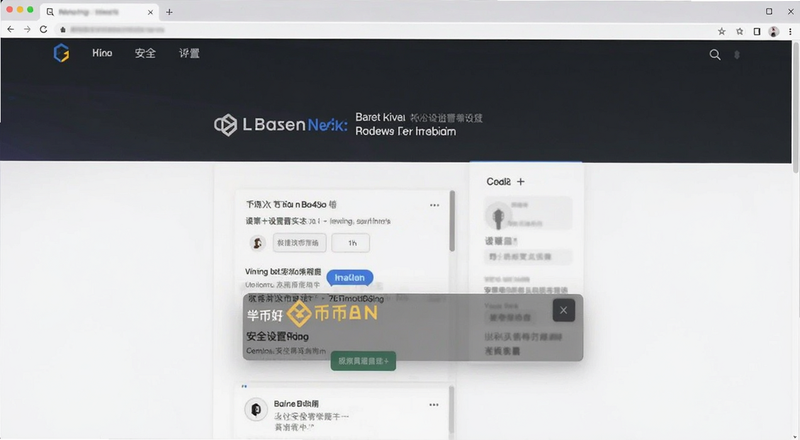The width and height of the screenshot is (800, 440).
Task: Click the green button under popup
Action: (363, 361)
